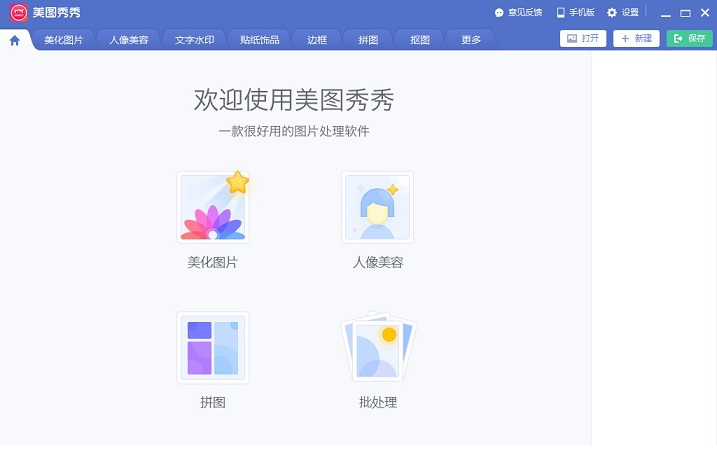The width and height of the screenshot is (717, 462).
Task: Select the 贴纸饰品 tab
Action: point(260,40)
